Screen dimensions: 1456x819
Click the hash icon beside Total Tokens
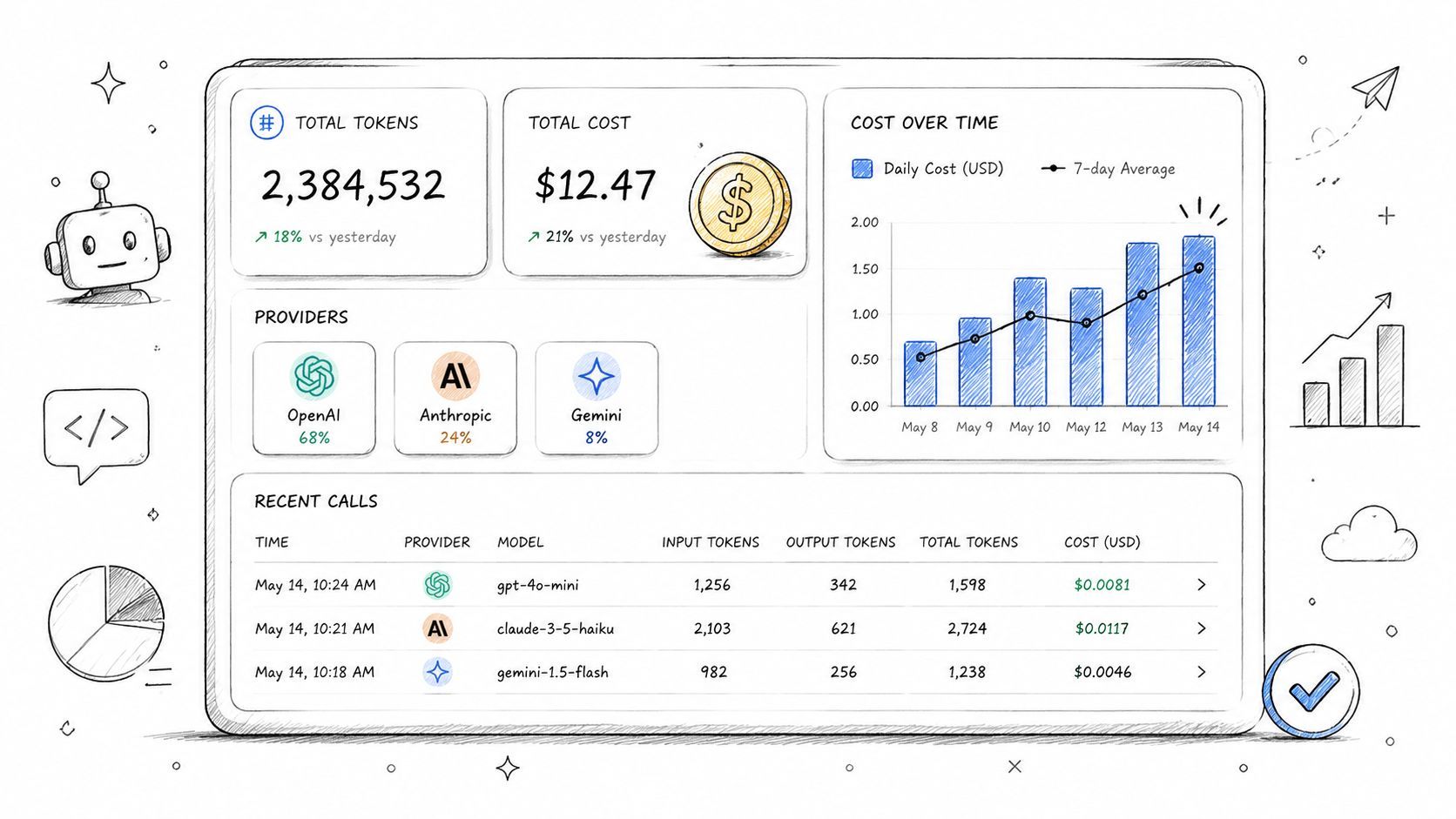click(x=266, y=123)
